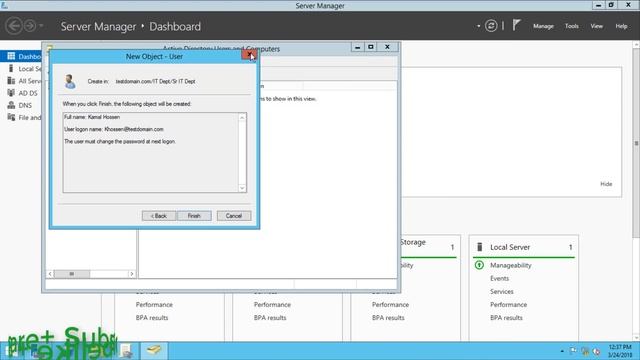Click the Server Manager refresh icon
Image resolution: width=640 pixels, height=360 pixels.
tap(491, 26)
